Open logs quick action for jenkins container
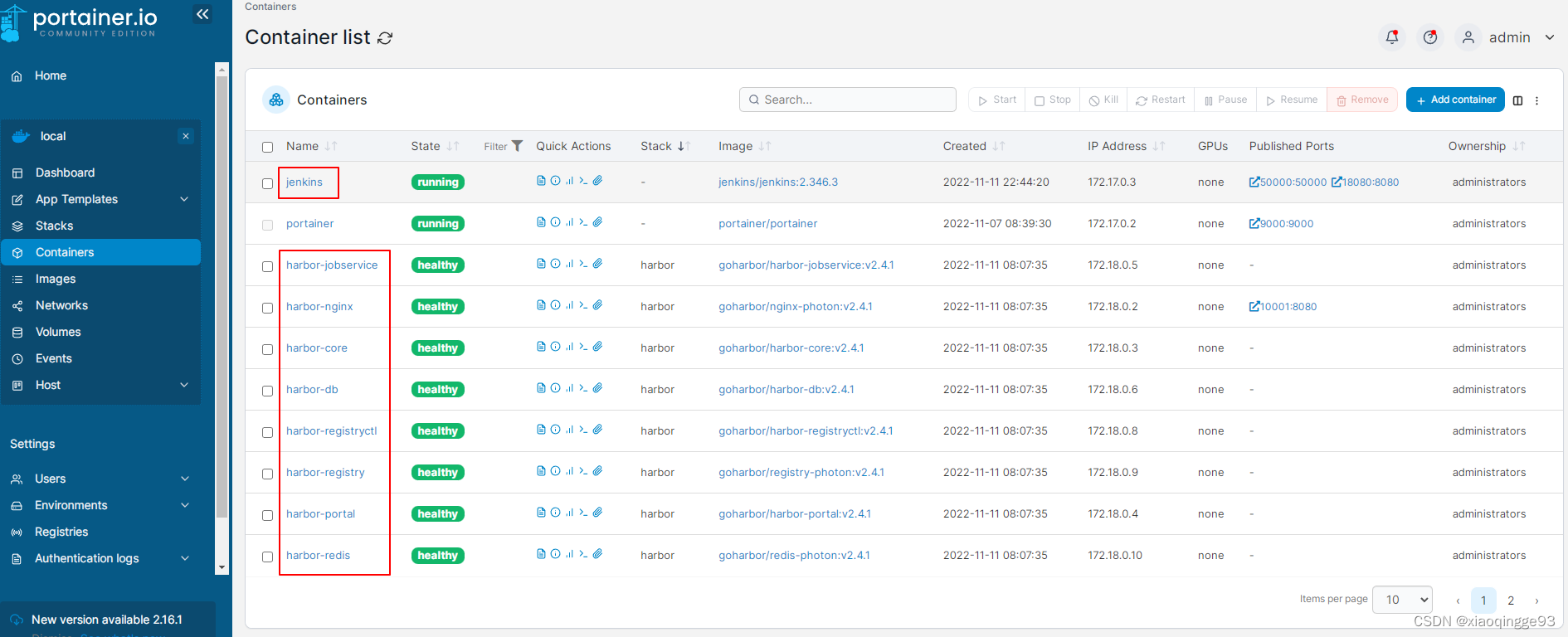Screen dimensions: 1568x637 pyautogui.click(x=541, y=181)
